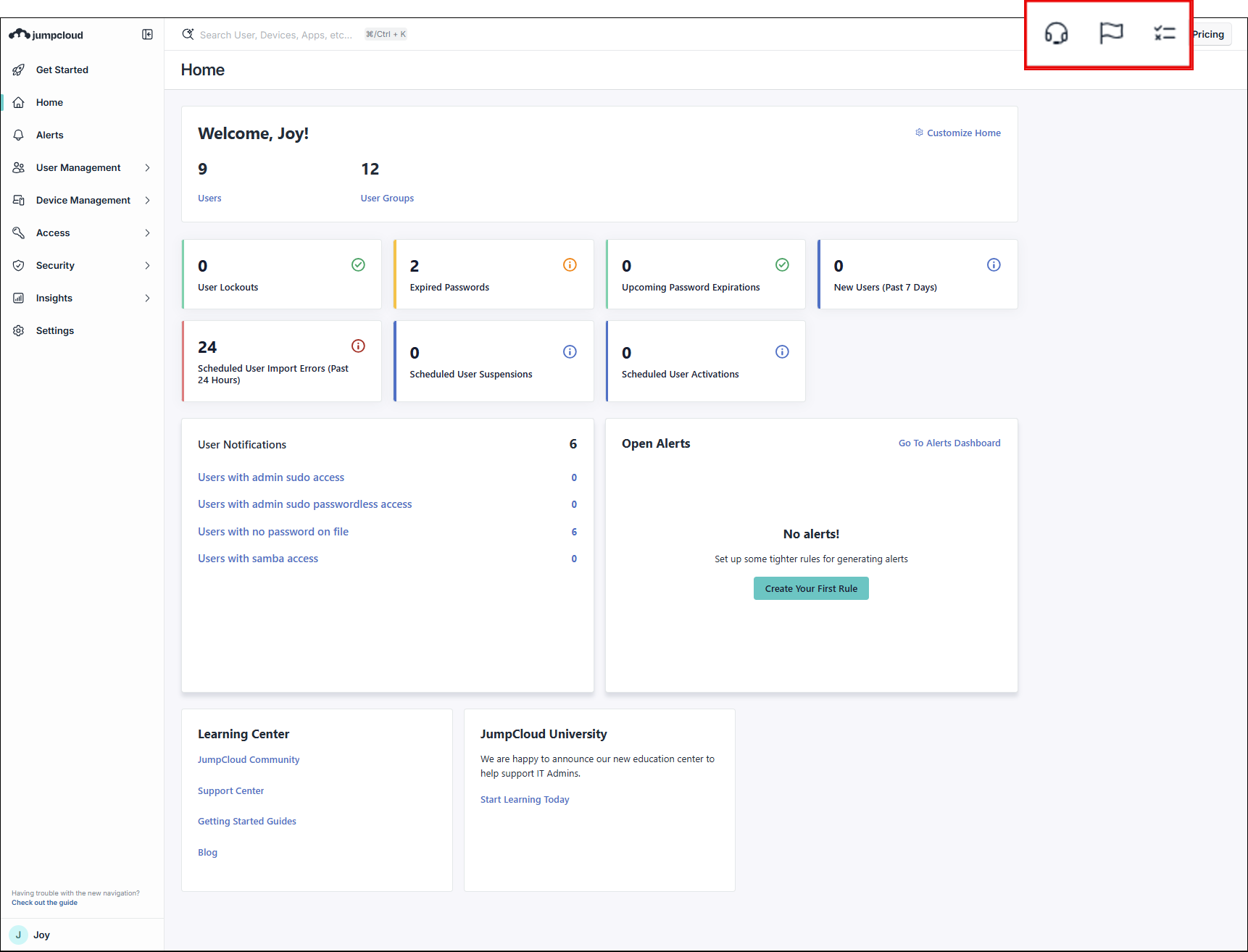Click the User Lockouts green check icon
The width and height of the screenshot is (1248, 952).
point(358,265)
